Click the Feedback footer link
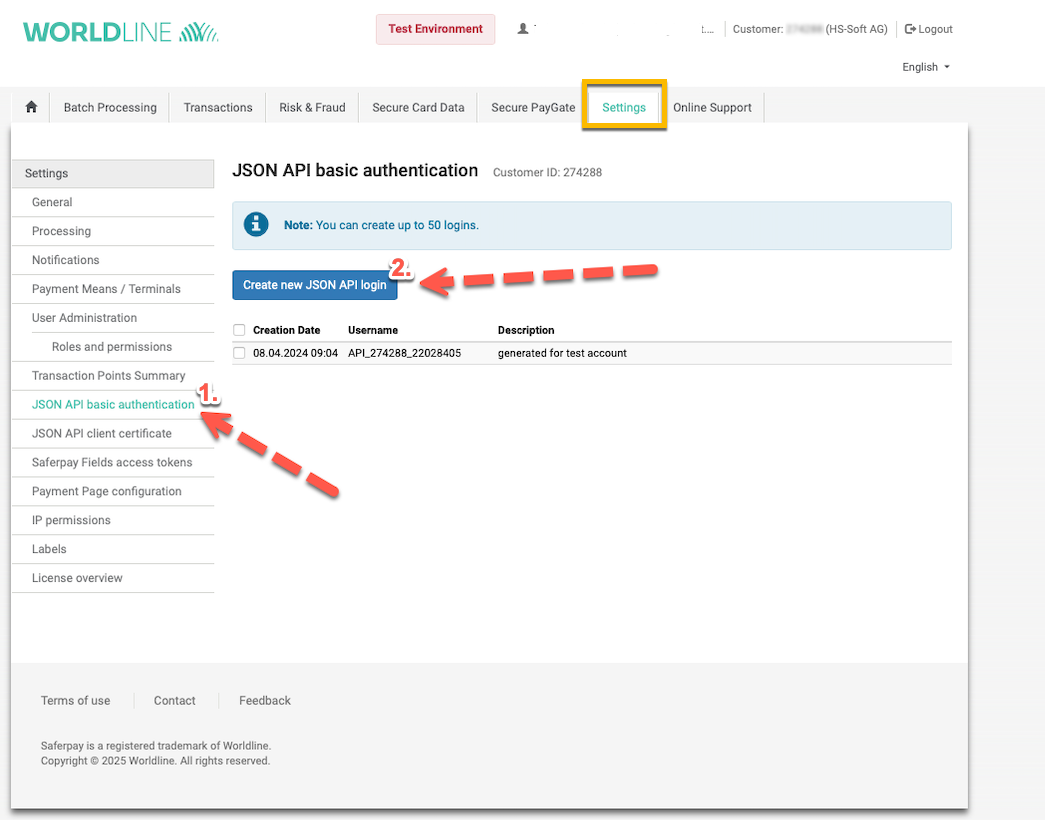The height and width of the screenshot is (820, 1045). (x=265, y=701)
